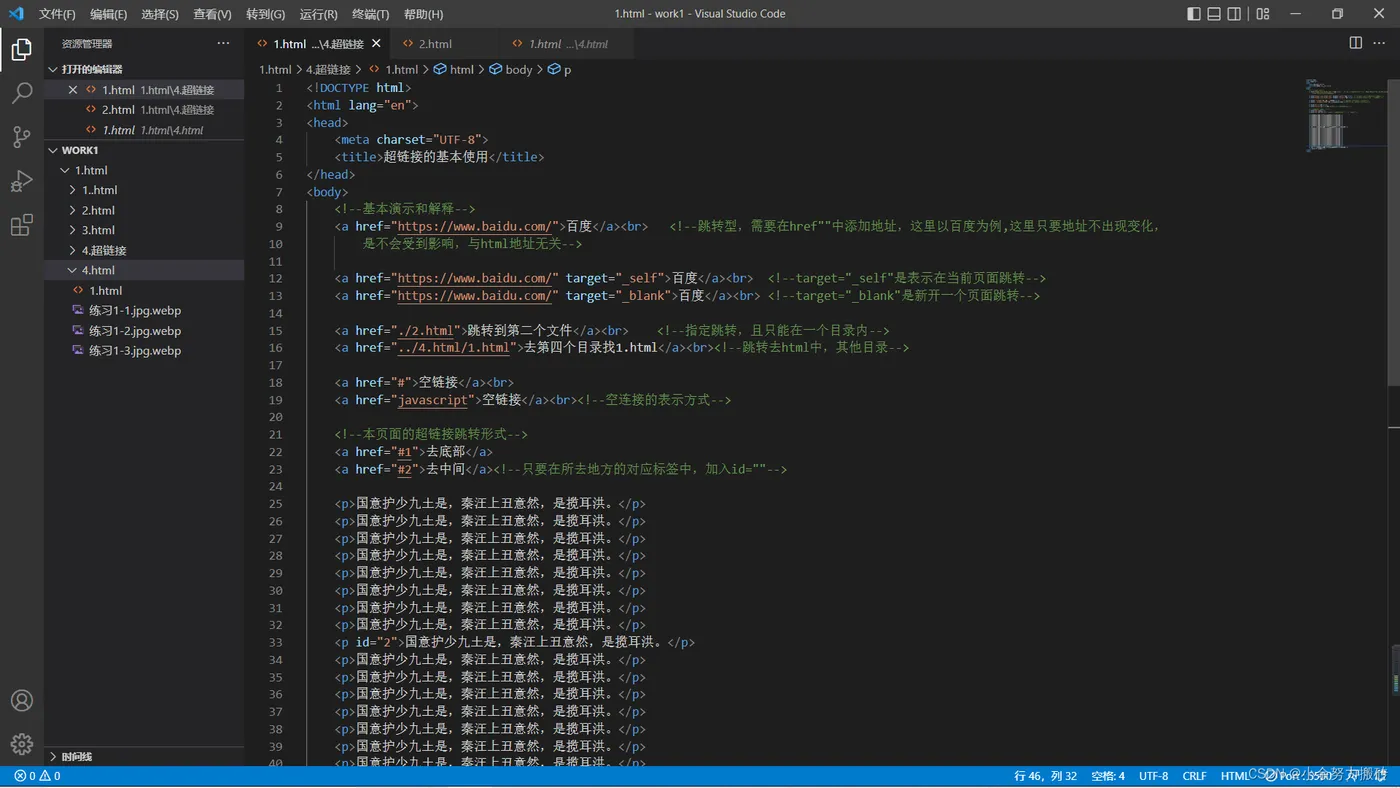This screenshot has height=788, width=1400.
Task: Click cursor position 行 46, 列 32
Action: [1045, 776]
